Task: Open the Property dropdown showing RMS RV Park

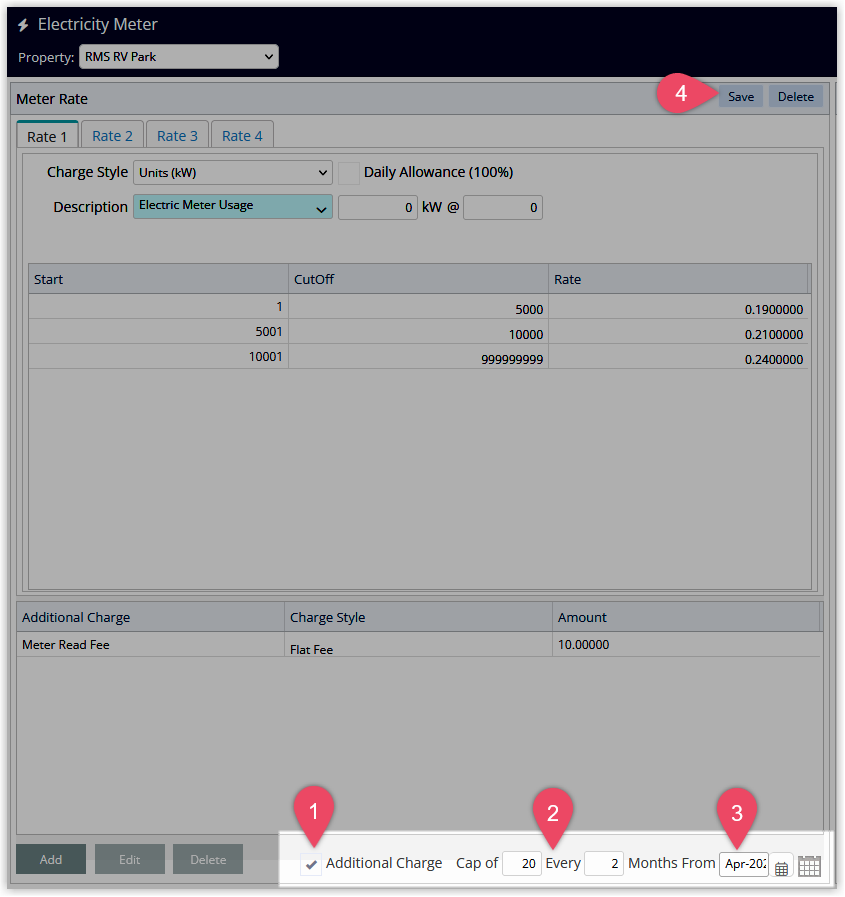Action: [178, 57]
